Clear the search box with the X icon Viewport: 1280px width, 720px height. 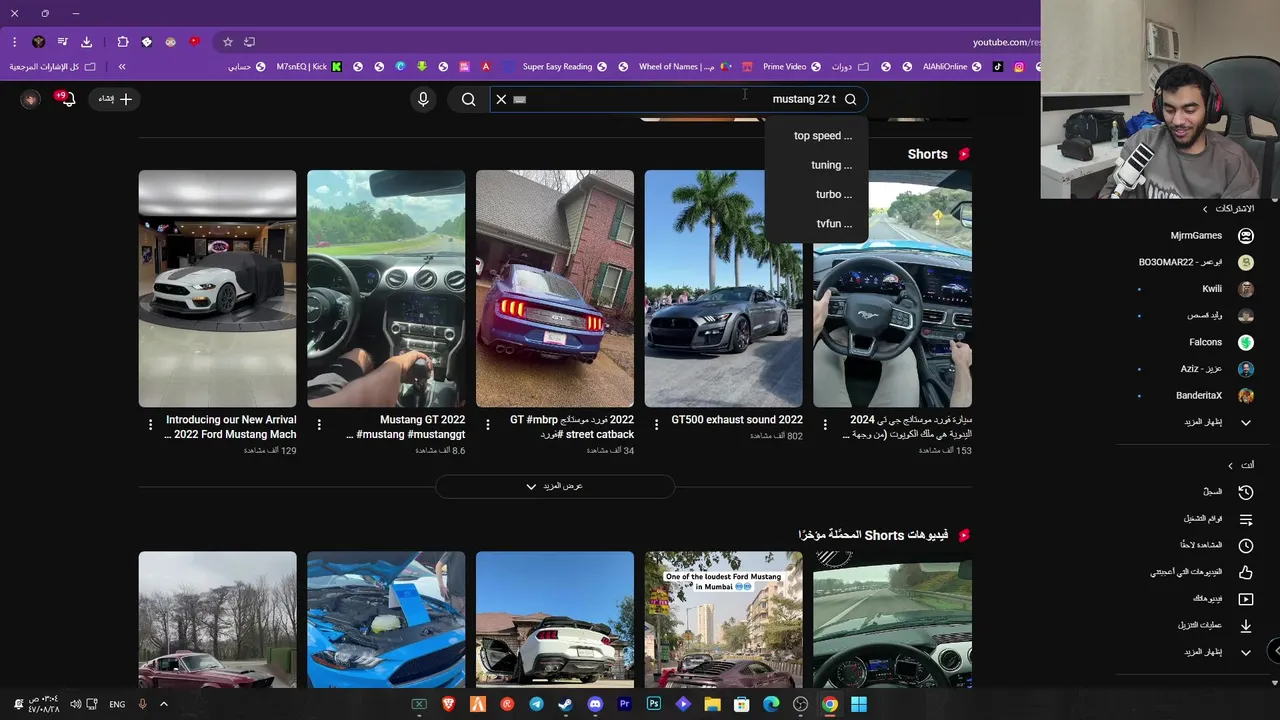[501, 99]
